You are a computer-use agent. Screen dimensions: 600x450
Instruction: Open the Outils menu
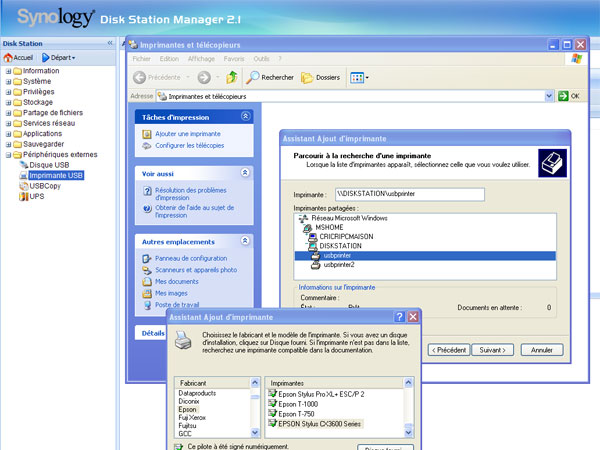[x=261, y=59]
